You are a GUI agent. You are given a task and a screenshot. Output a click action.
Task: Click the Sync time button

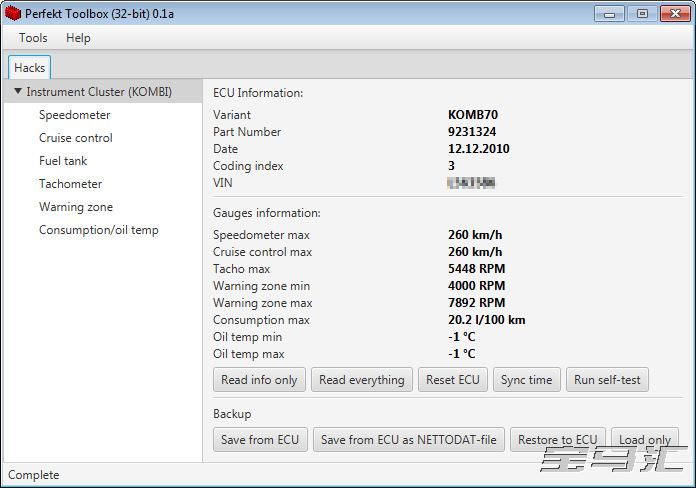tap(526, 380)
